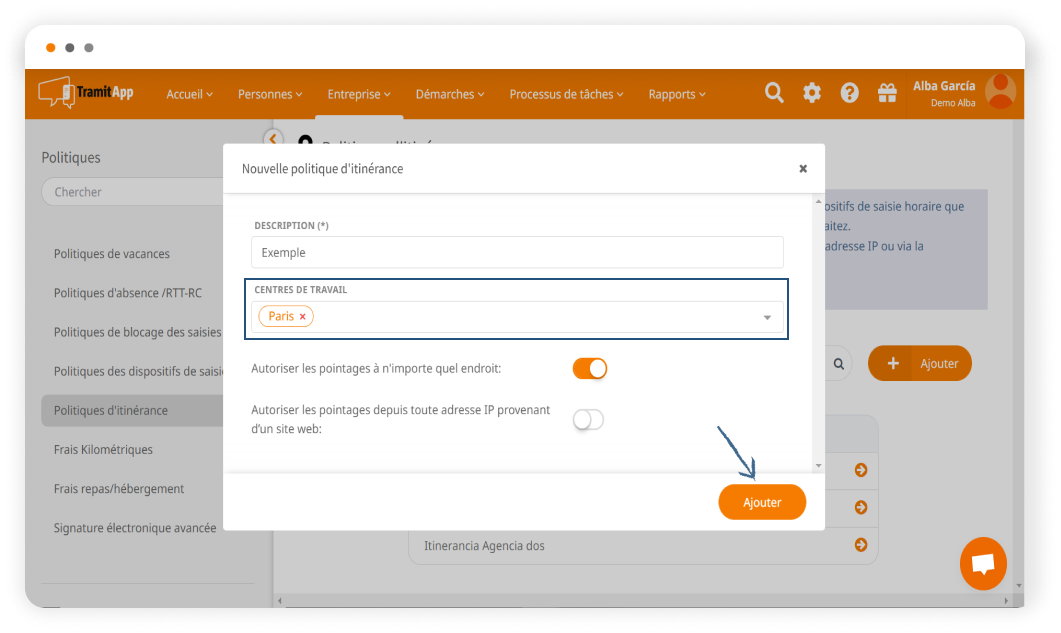Open the gift box icon

coord(887,93)
